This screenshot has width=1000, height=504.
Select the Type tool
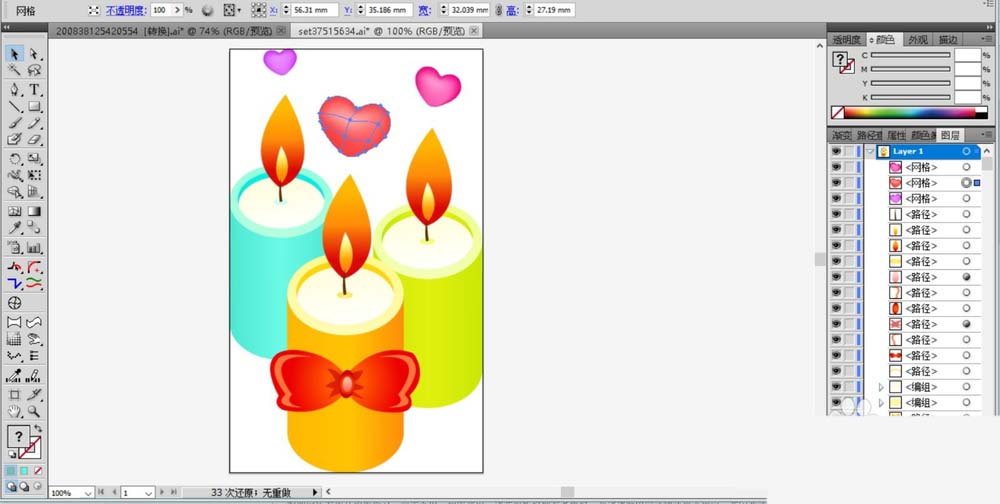click(35, 89)
